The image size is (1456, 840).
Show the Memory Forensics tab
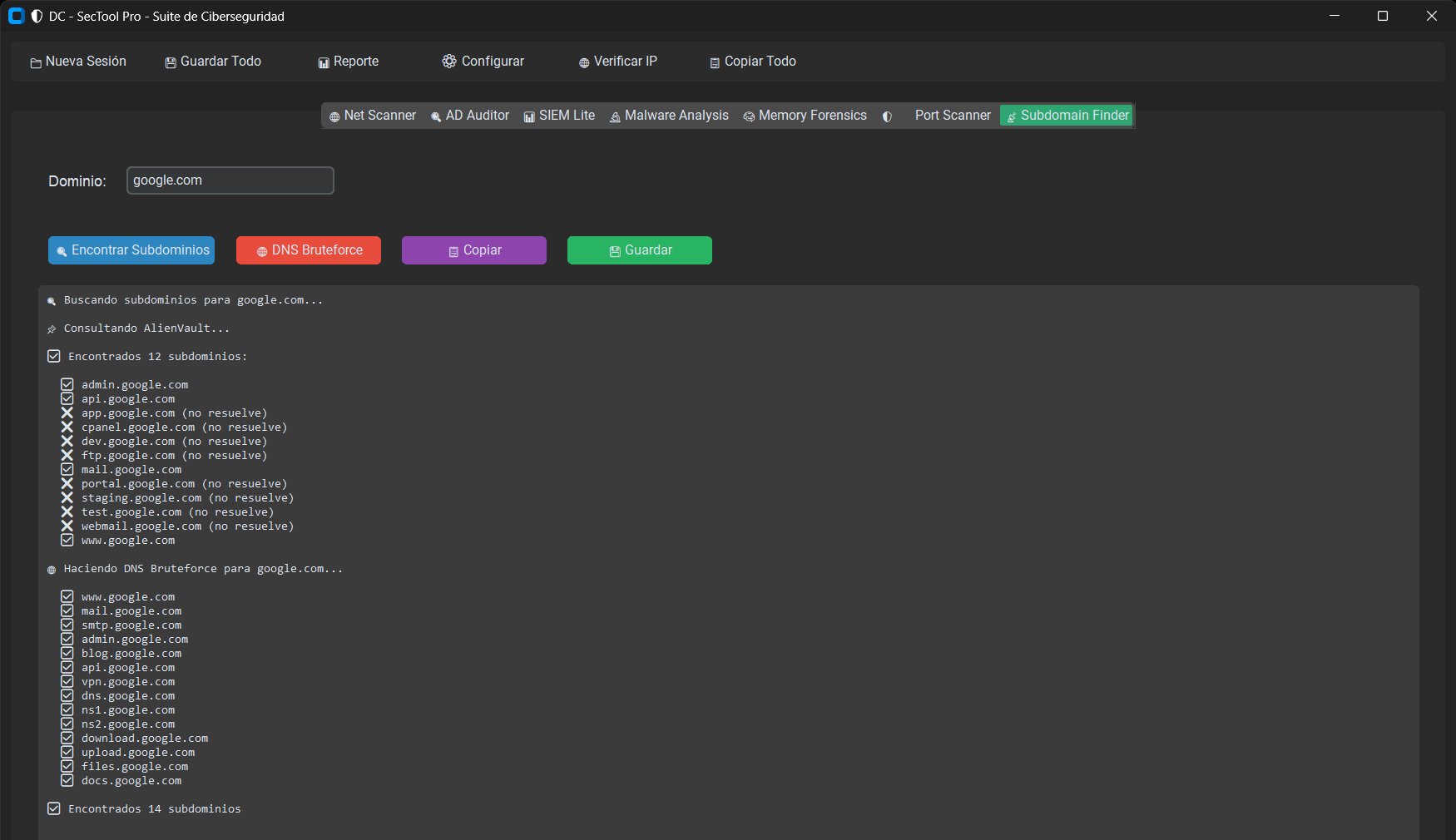coord(805,116)
